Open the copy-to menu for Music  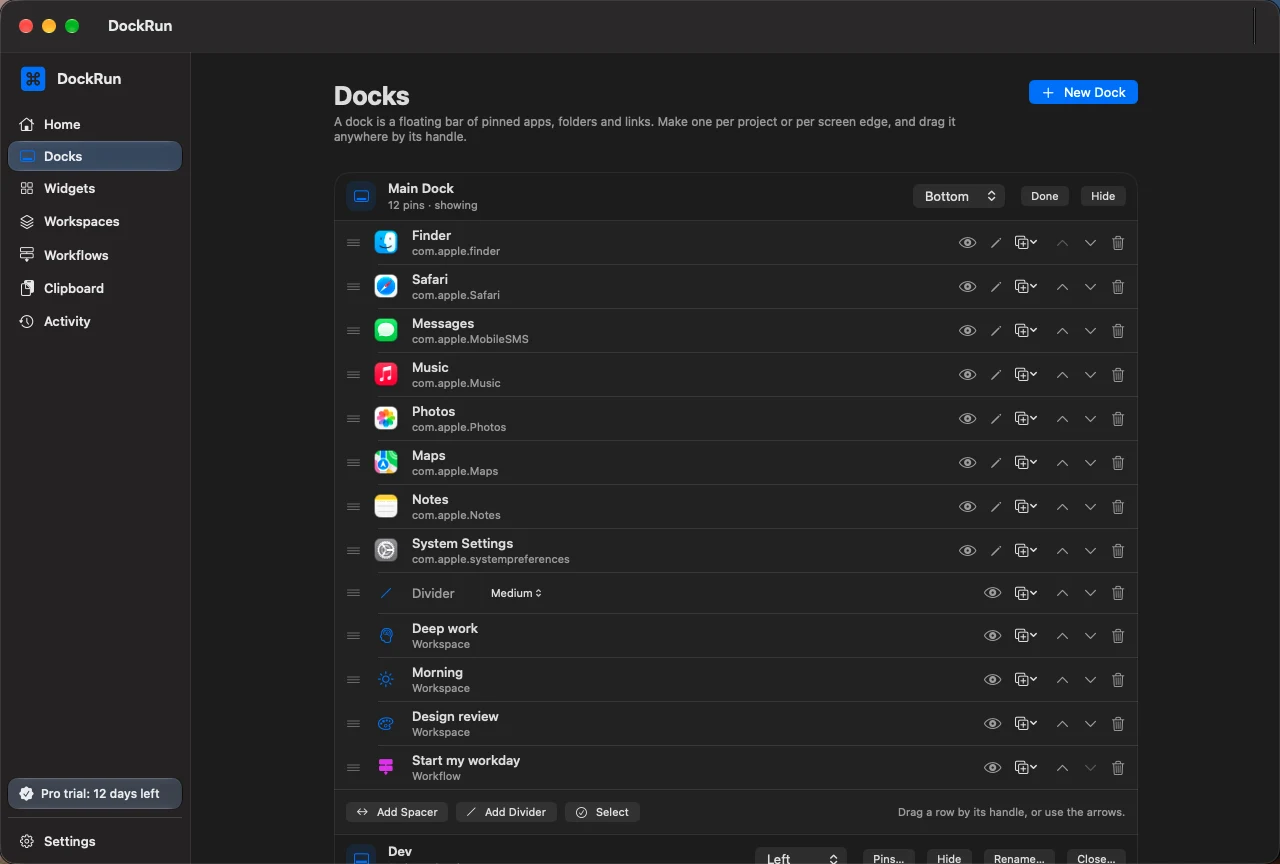point(1026,375)
